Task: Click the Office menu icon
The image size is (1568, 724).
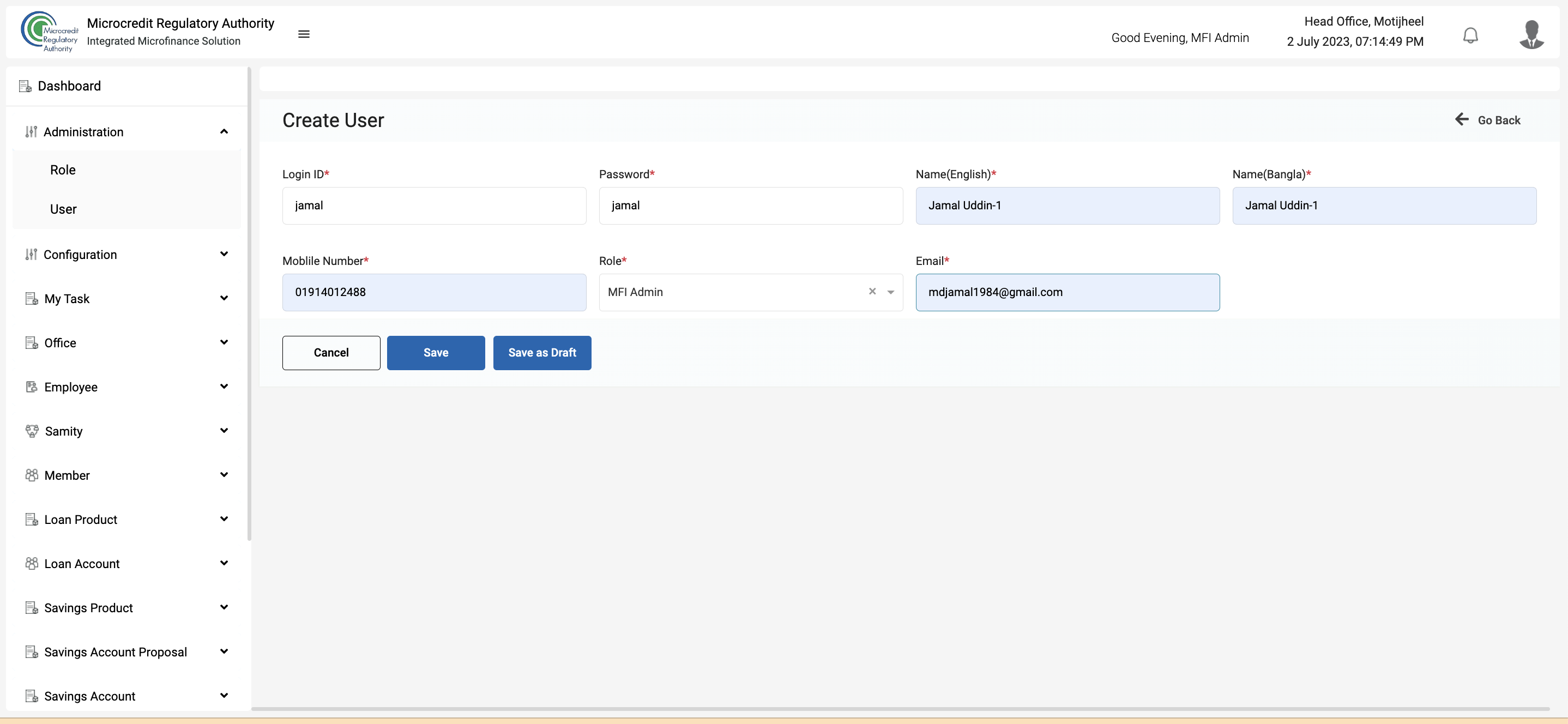Action: click(32, 342)
